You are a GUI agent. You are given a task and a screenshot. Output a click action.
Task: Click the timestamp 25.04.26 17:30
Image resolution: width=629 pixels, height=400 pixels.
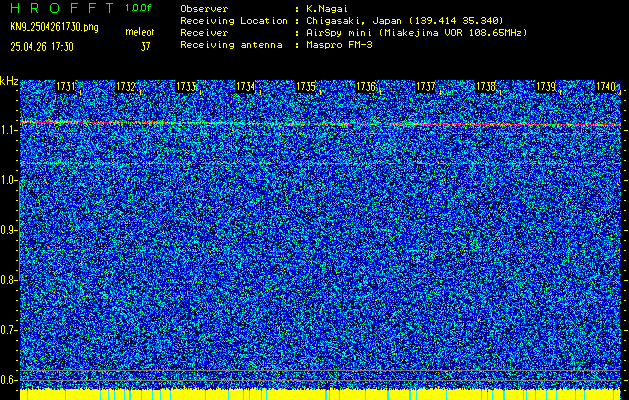point(42,47)
